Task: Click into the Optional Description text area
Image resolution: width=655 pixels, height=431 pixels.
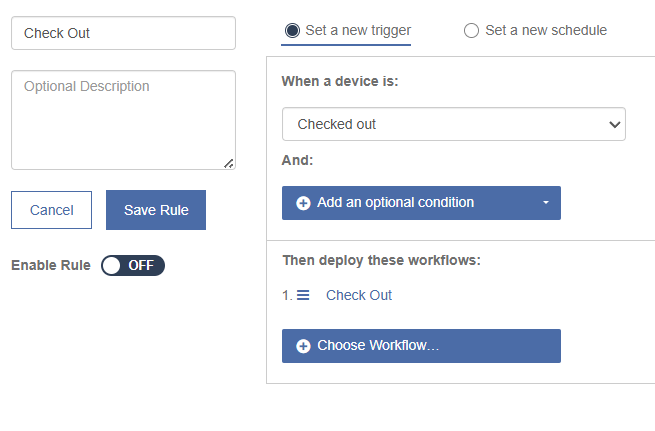Action: coord(123,120)
